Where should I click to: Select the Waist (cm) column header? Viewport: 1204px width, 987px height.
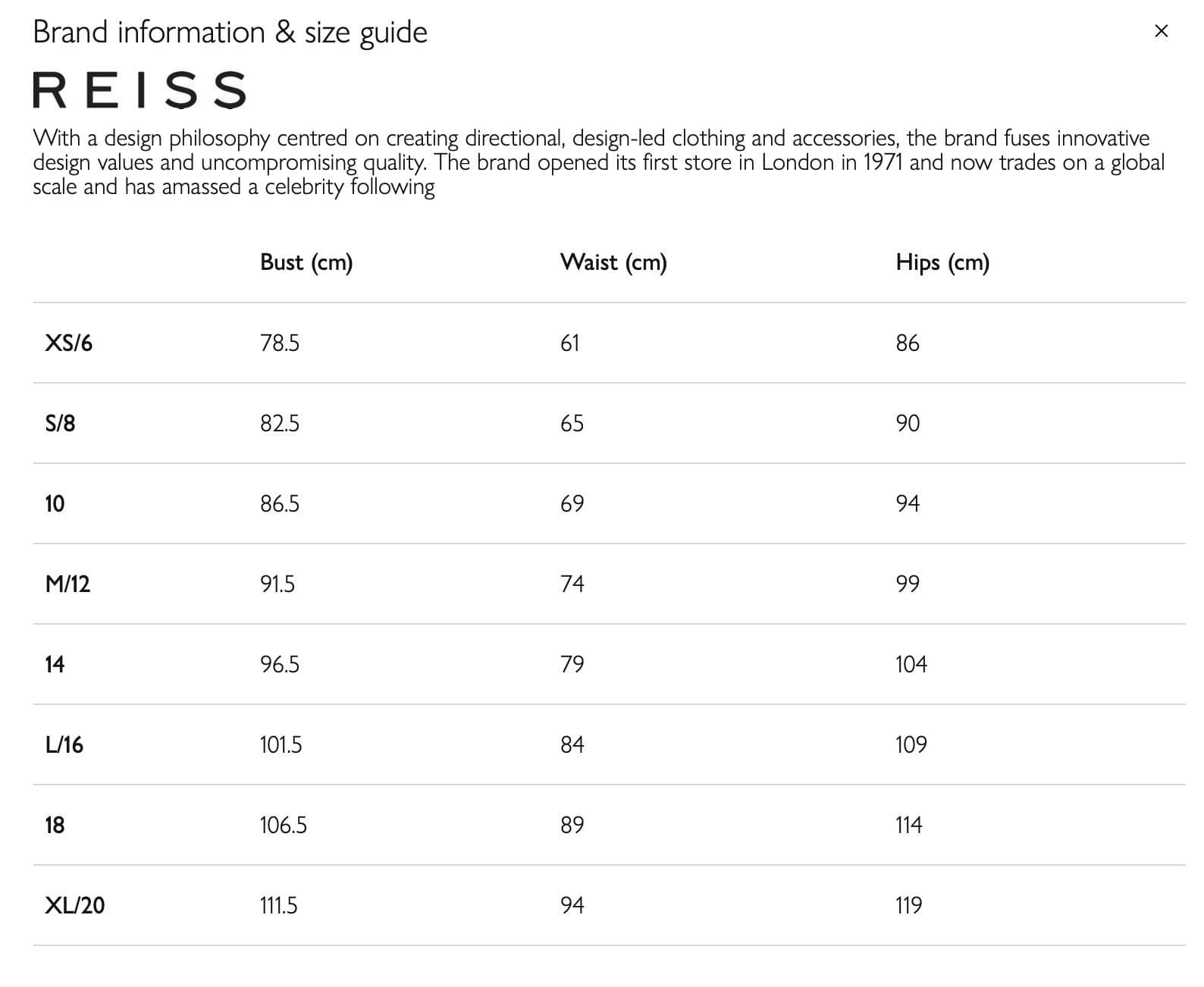(613, 262)
